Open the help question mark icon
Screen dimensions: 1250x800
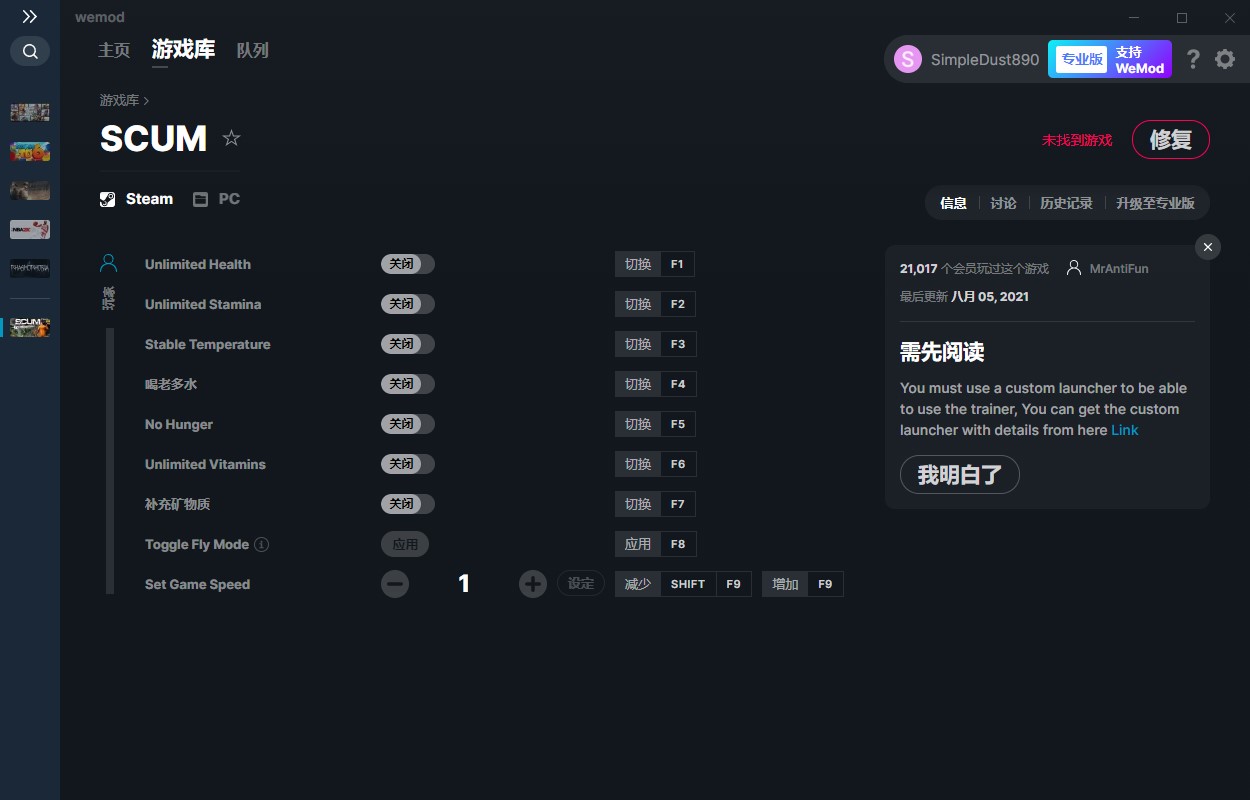[x=1193, y=59]
